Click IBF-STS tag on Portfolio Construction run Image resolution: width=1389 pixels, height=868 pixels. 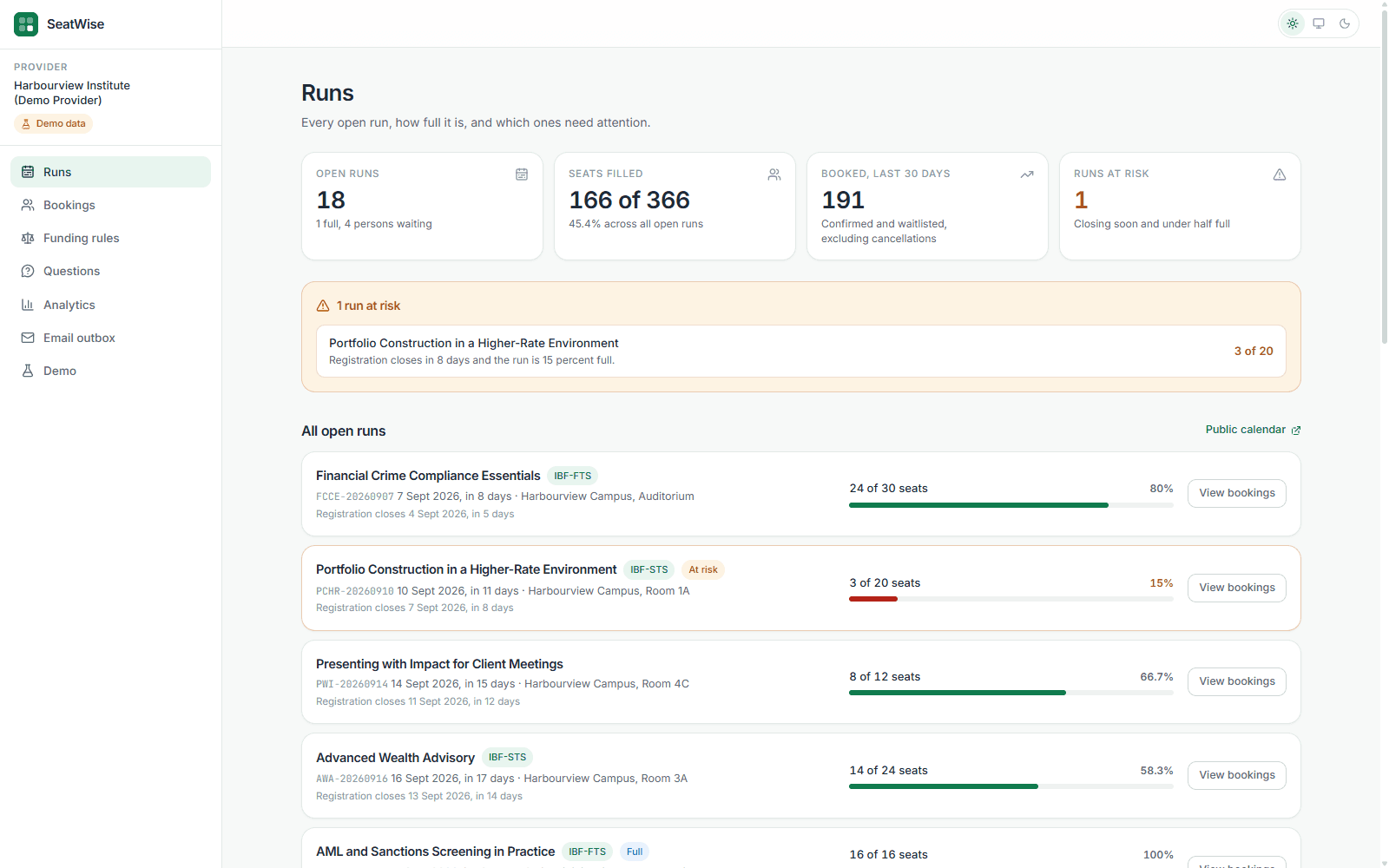(x=649, y=570)
